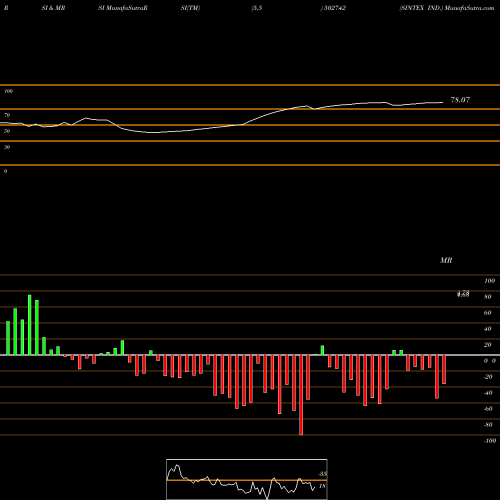Click the SINTEX IND. MunafaSutra.com header text

(x=447, y=8)
